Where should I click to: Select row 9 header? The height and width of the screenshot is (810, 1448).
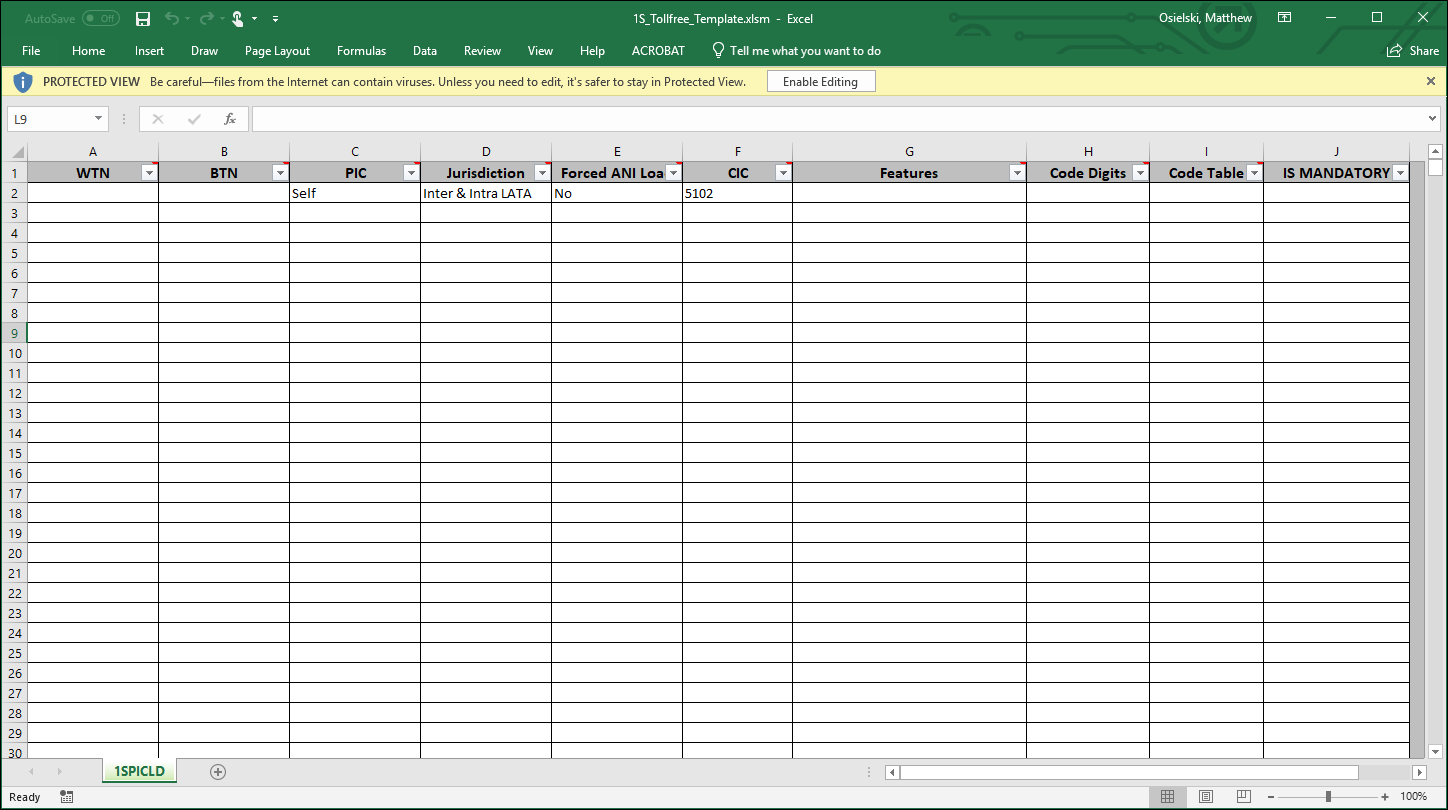pos(14,333)
